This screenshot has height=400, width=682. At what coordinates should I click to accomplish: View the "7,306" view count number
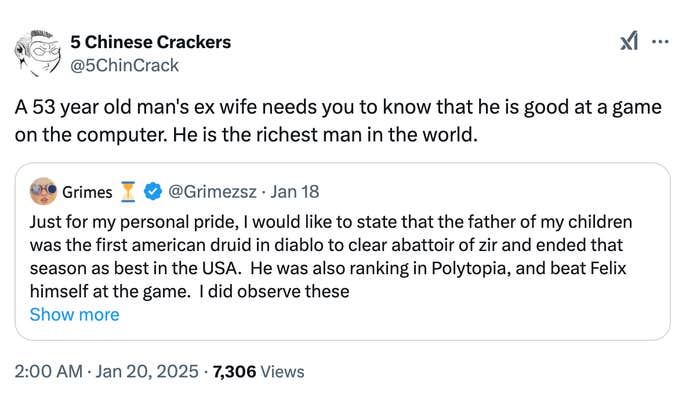[x=236, y=372]
